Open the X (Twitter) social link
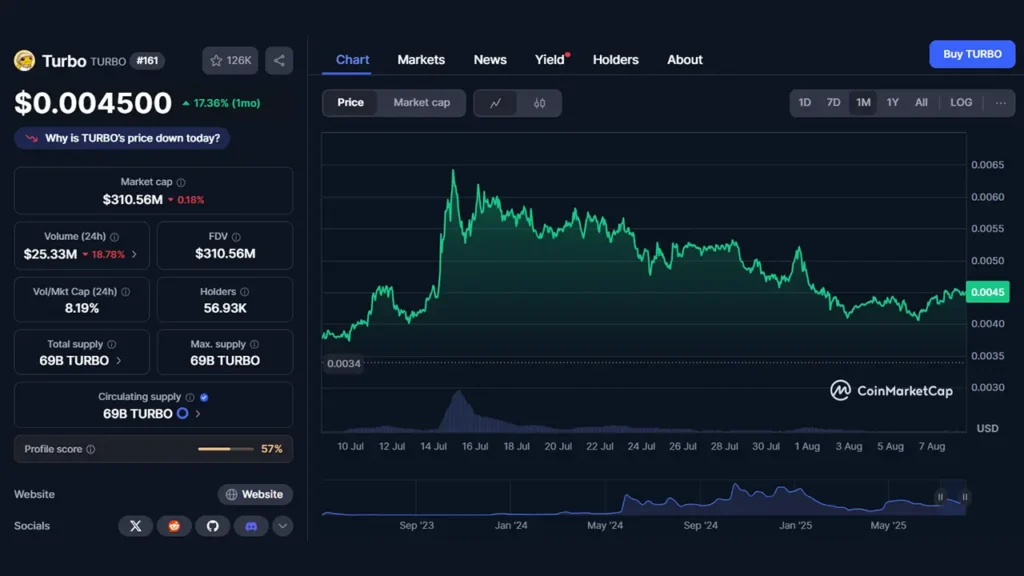 135,526
